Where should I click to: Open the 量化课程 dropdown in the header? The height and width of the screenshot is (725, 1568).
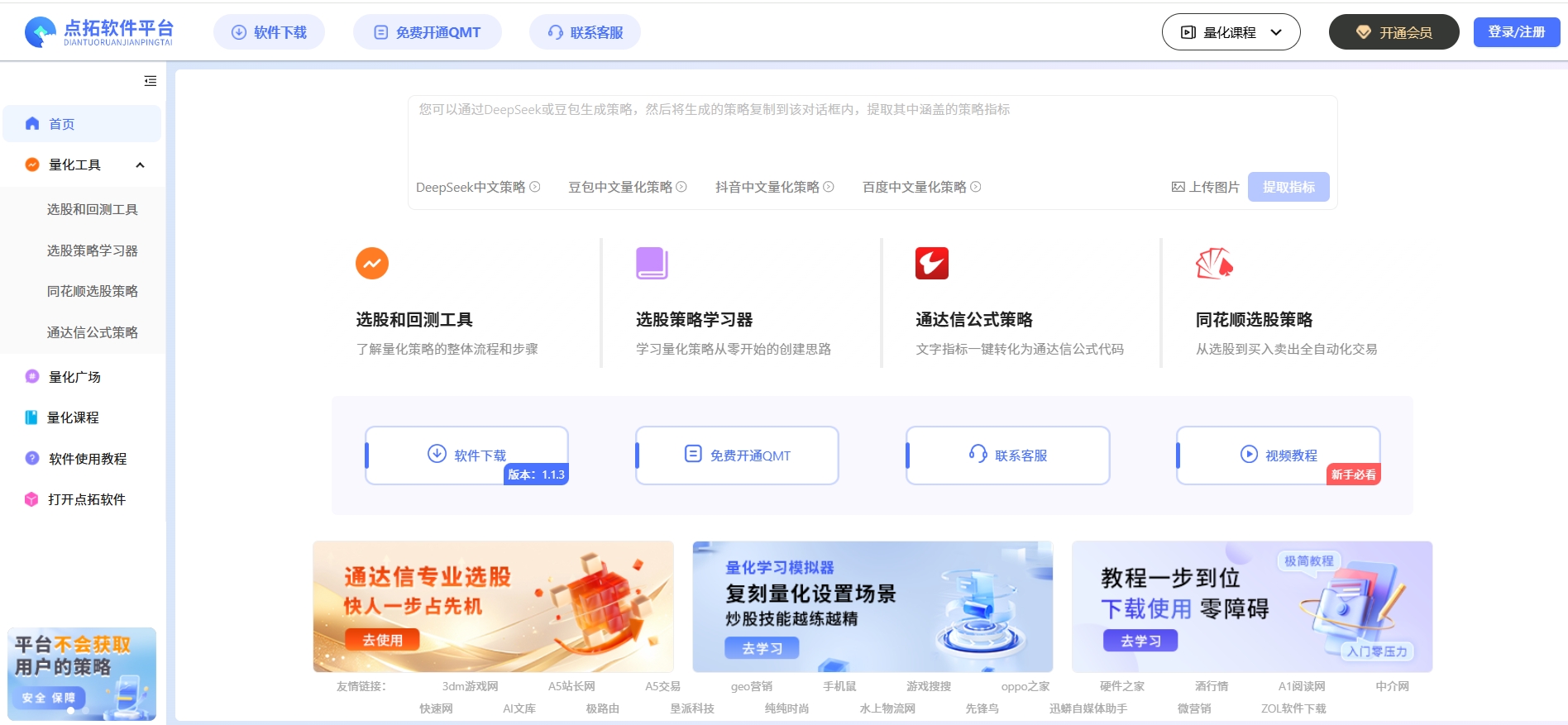pyautogui.click(x=1231, y=32)
